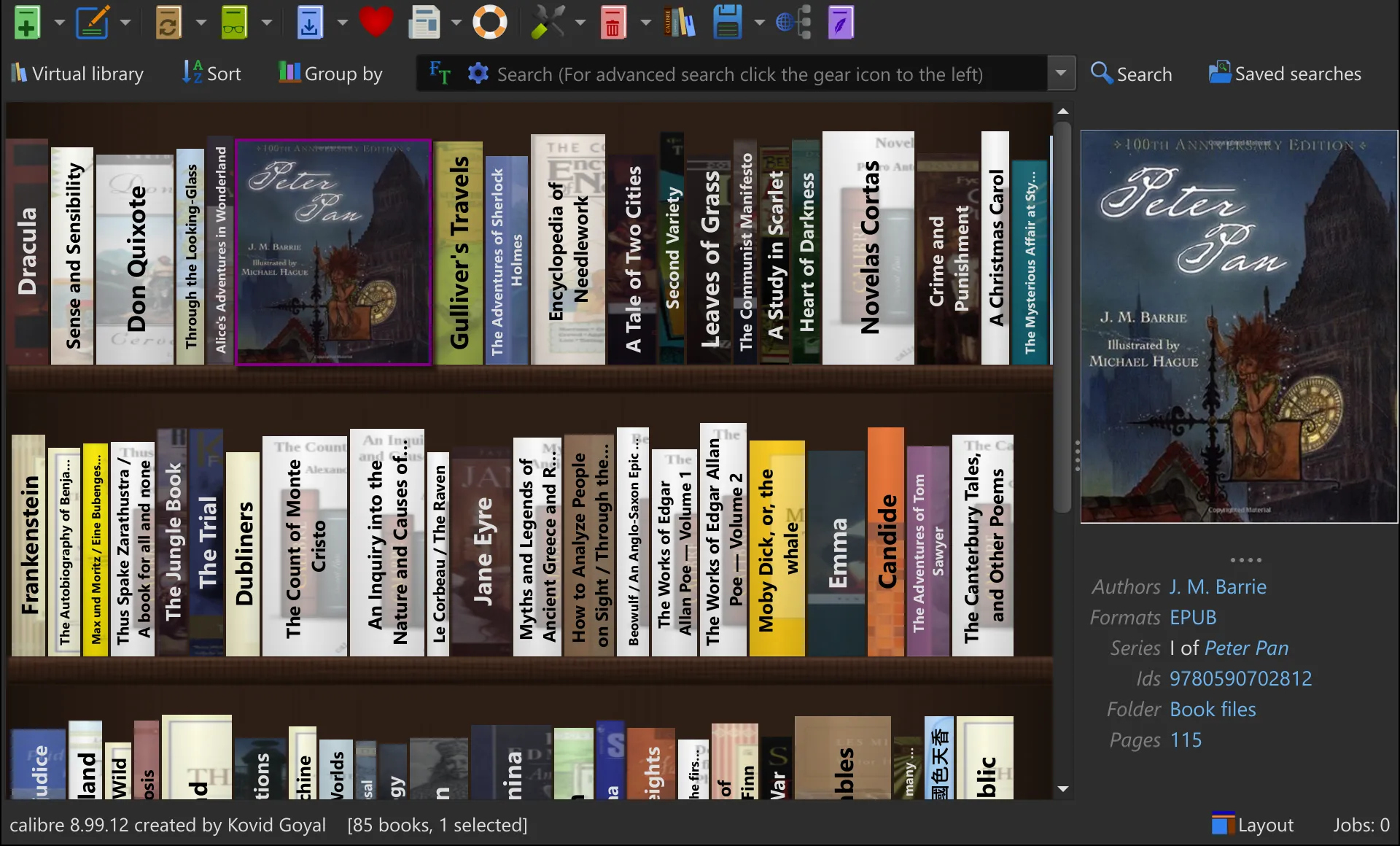Open advanced search gear icon
Screen dimensions: 1400x846
point(478,73)
